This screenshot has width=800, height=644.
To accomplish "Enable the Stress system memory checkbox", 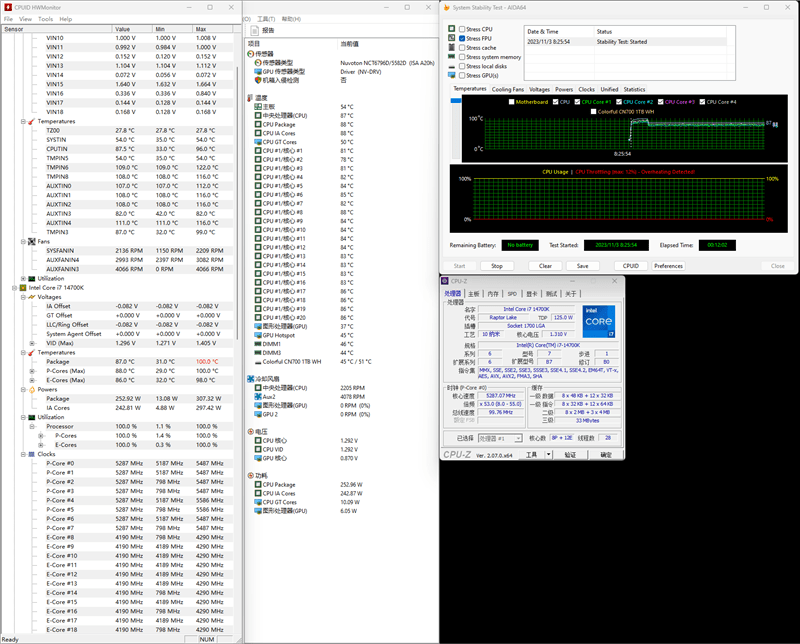I will (x=462, y=57).
